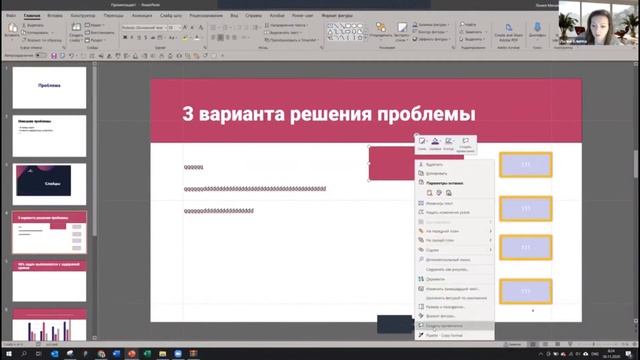640x360 pixels.
Task: Select Create Comment (Создать примечание) in context menu
Action: pos(454,326)
